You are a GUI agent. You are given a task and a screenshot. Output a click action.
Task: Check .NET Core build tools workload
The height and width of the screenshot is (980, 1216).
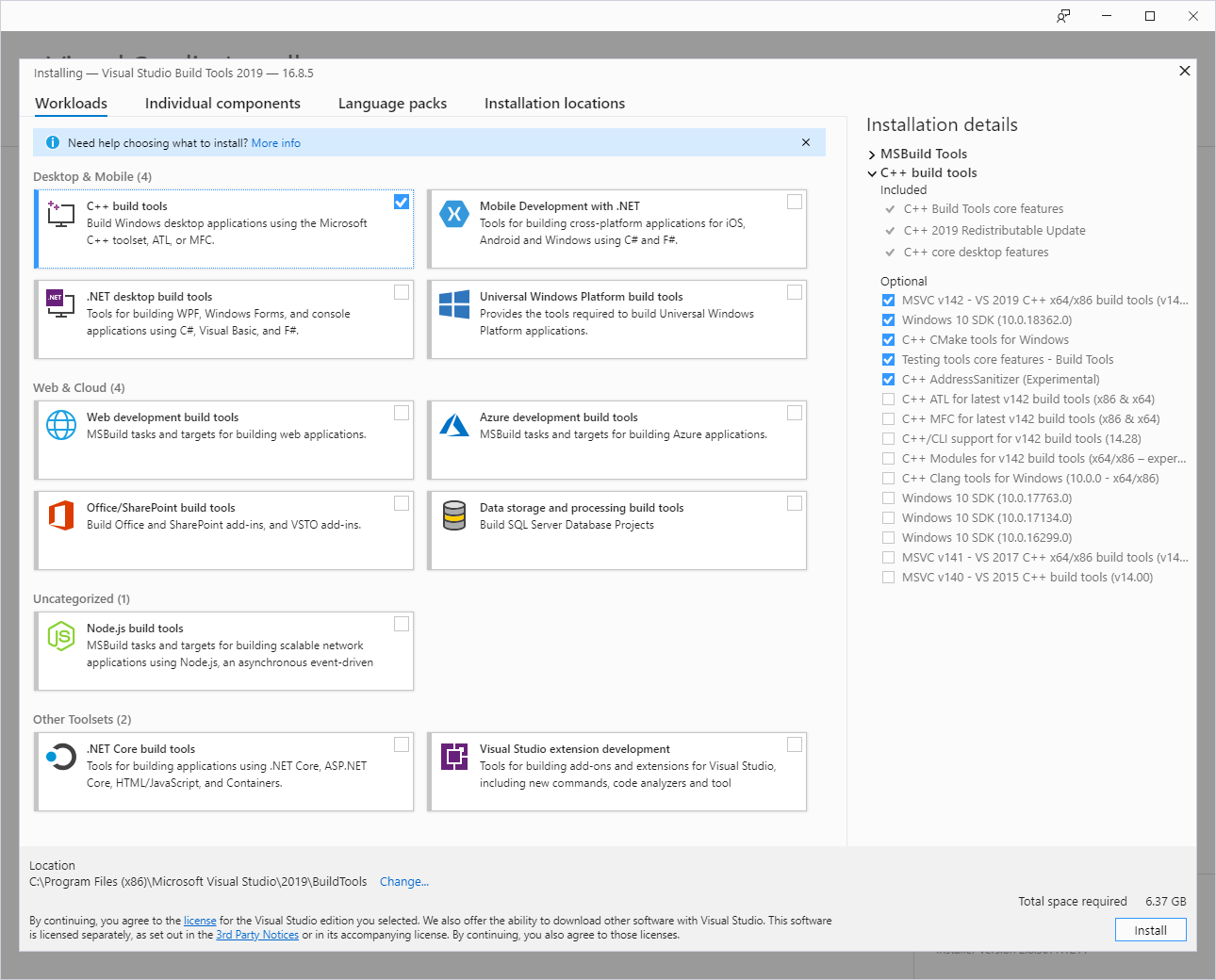[402, 744]
